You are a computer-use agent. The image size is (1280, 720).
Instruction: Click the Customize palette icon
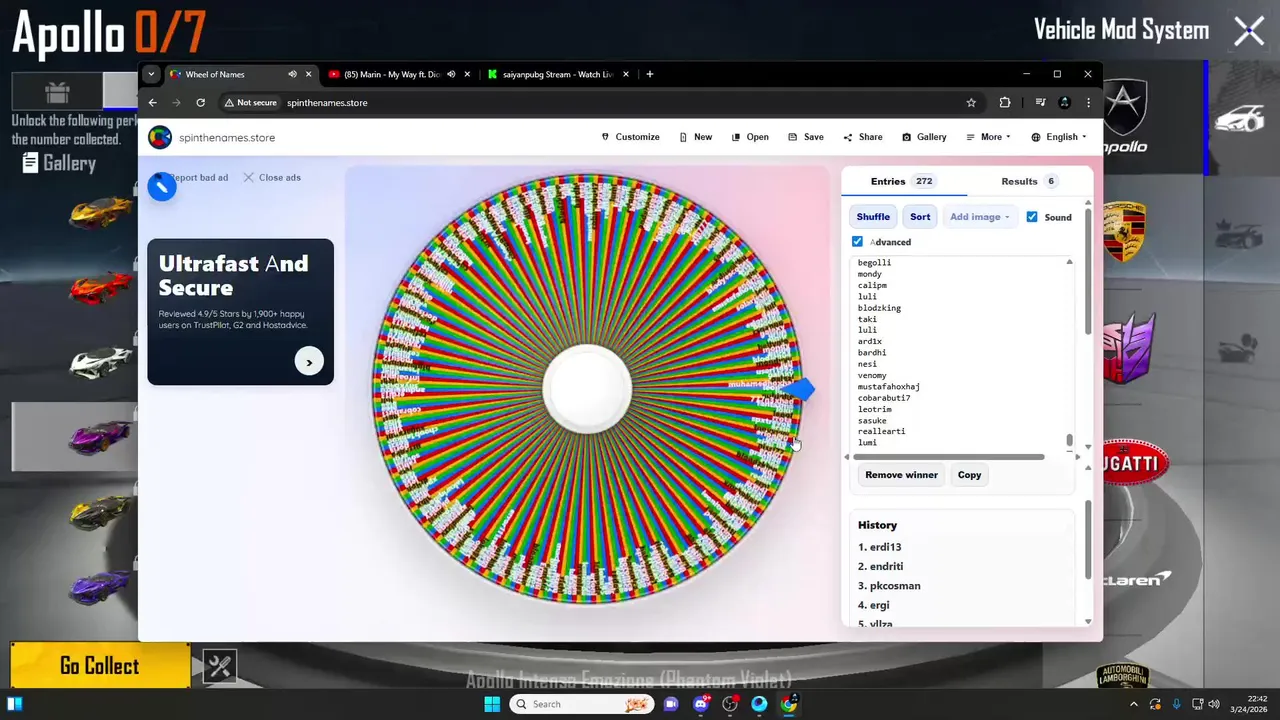click(x=605, y=137)
